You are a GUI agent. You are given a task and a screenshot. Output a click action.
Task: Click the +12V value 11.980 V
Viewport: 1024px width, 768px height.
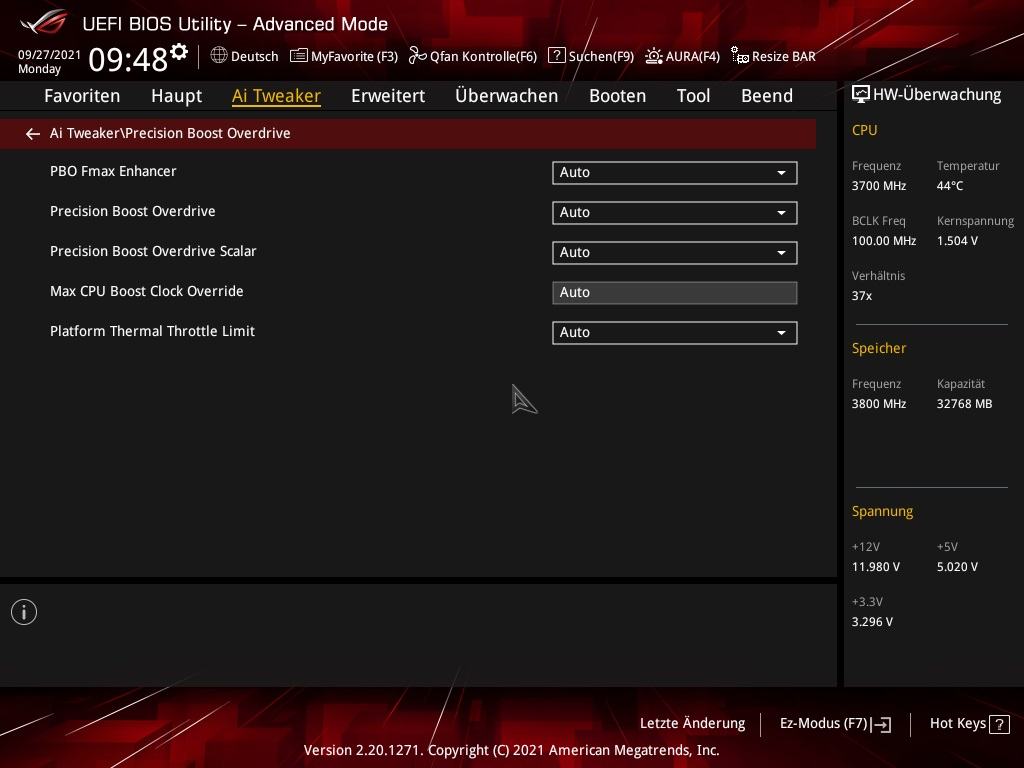pyautogui.click(x=876, y=567)
